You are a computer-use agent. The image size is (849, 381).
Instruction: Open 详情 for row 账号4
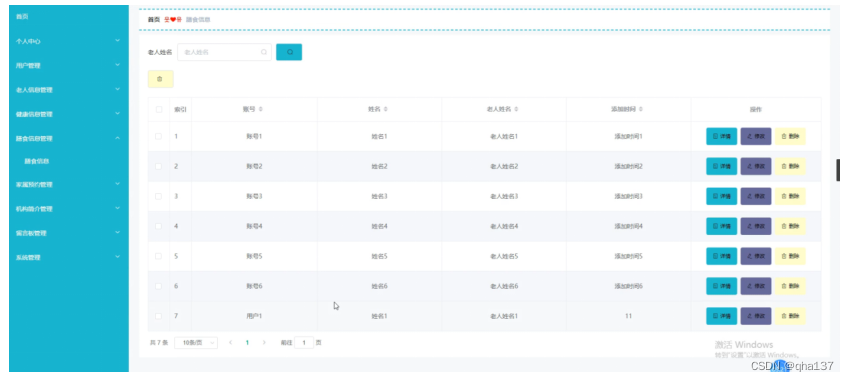click(x=721, y=226)
